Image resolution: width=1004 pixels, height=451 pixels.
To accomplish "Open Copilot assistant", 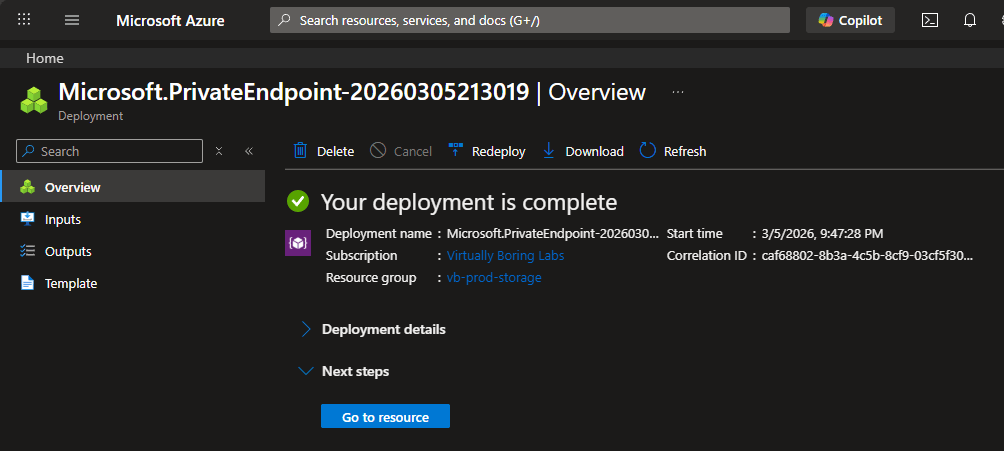I will tap(850, 20).
